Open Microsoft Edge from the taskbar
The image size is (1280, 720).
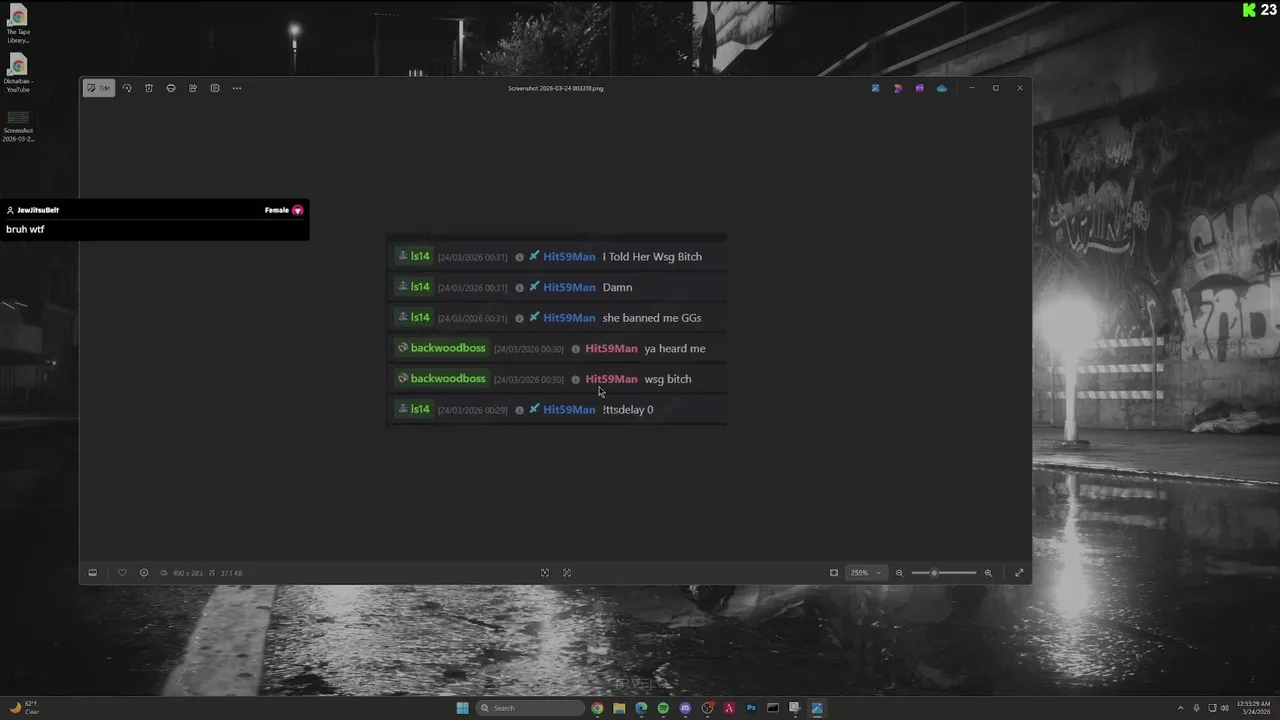641,708
